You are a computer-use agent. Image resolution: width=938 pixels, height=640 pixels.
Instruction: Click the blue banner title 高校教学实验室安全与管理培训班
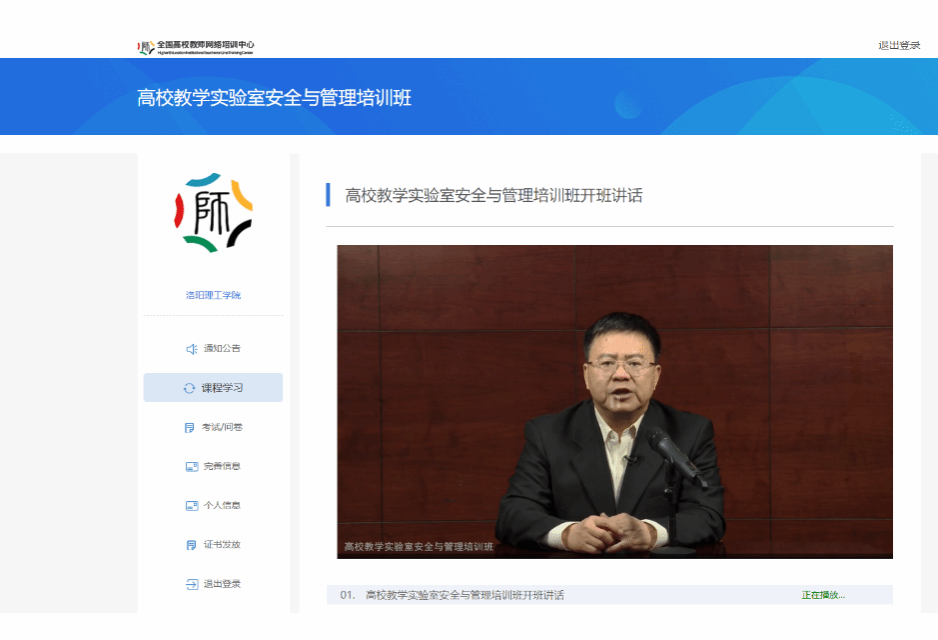[x=274, y=98]
